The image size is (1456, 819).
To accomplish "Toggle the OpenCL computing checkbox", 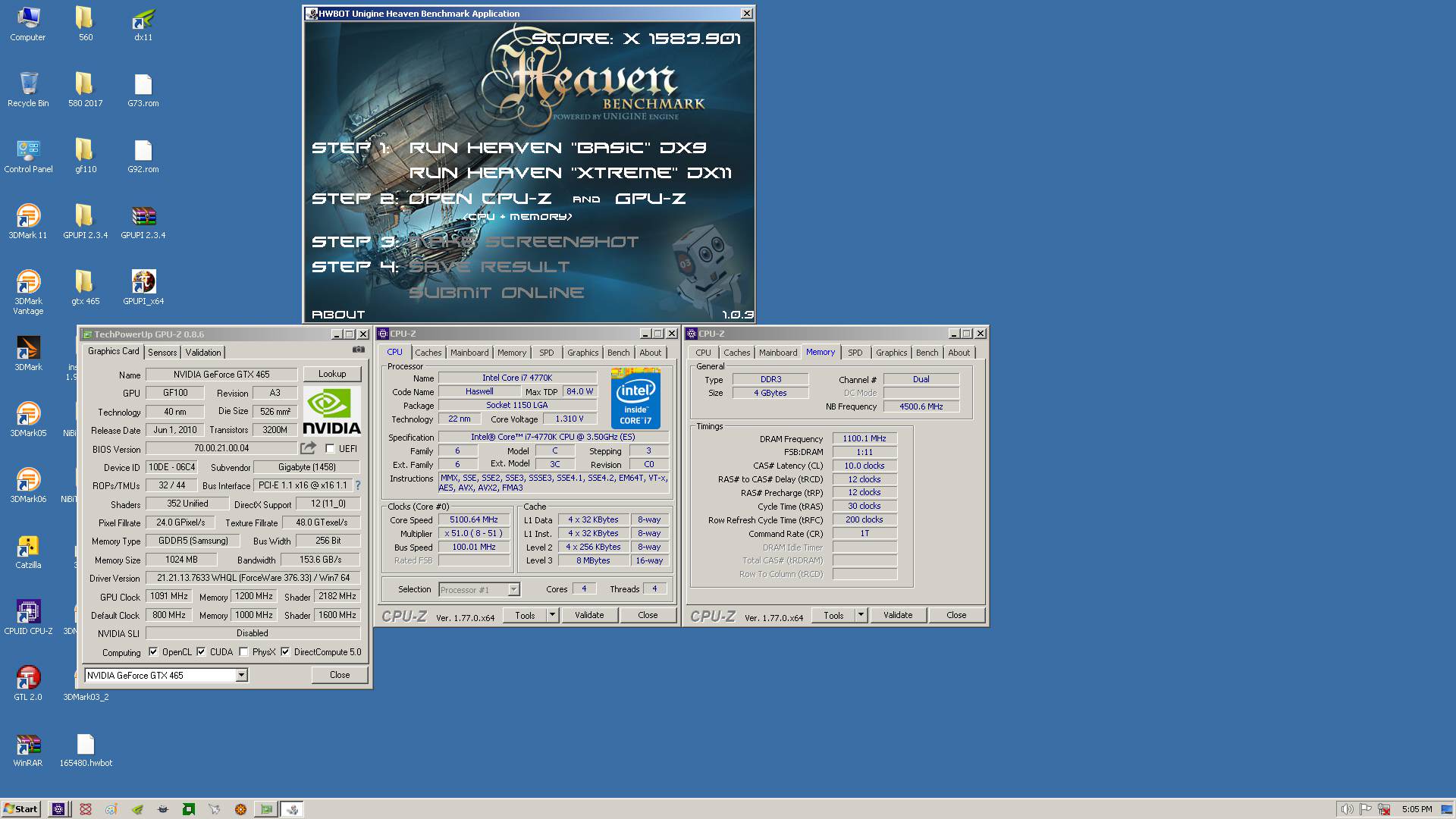I will pos(153,651).
